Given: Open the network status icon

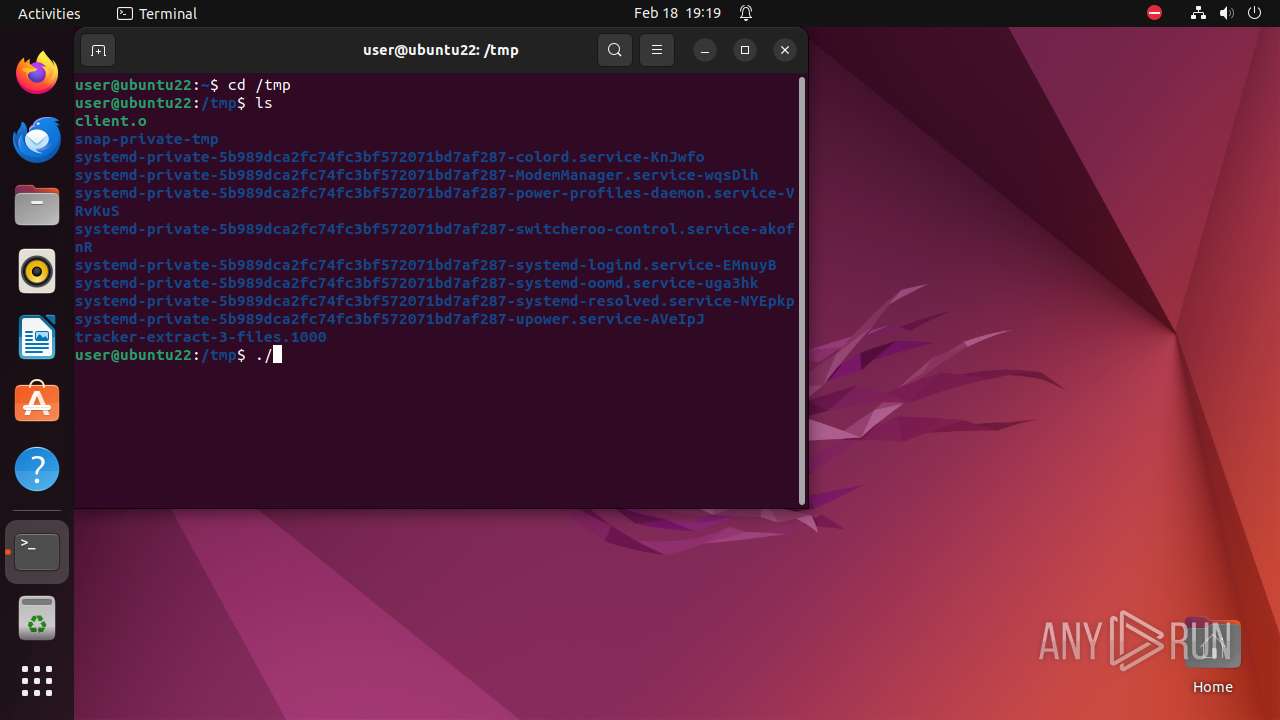Looking at the screenshot, I should point(1199,13).
